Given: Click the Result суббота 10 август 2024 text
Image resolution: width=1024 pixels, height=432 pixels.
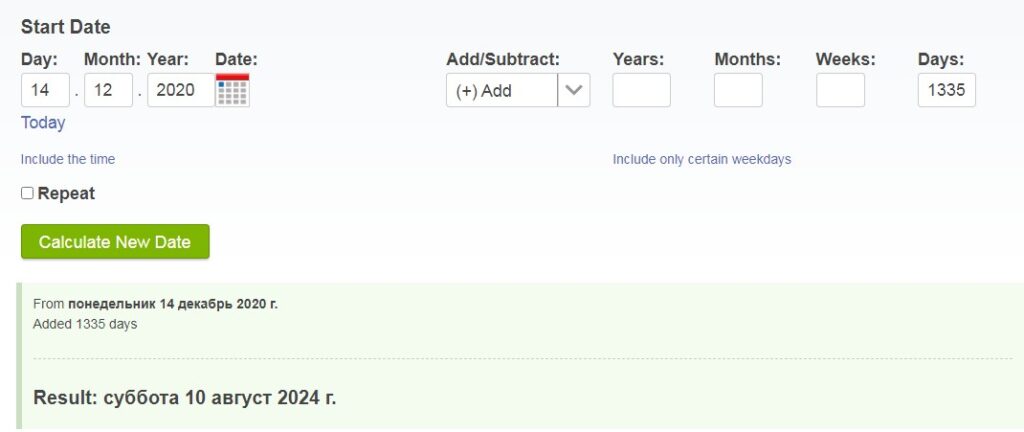Looking at the screenshot, I should tap(185, 397).
